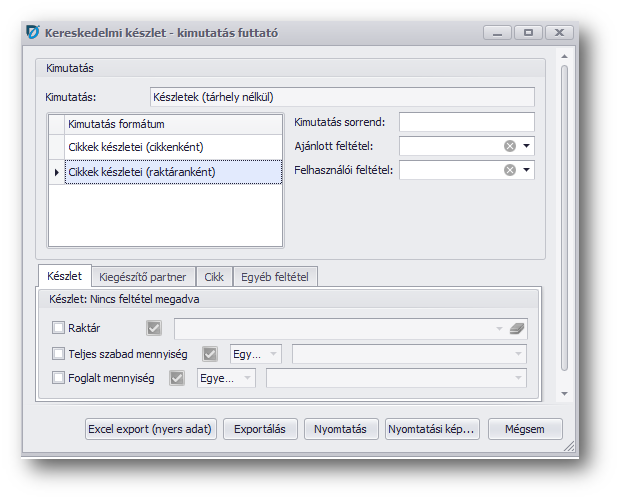Viewport: 621px width, 501px height.
Task: Click the row indicator arrow beside raktáranként
Action: (x=57, y=172)
